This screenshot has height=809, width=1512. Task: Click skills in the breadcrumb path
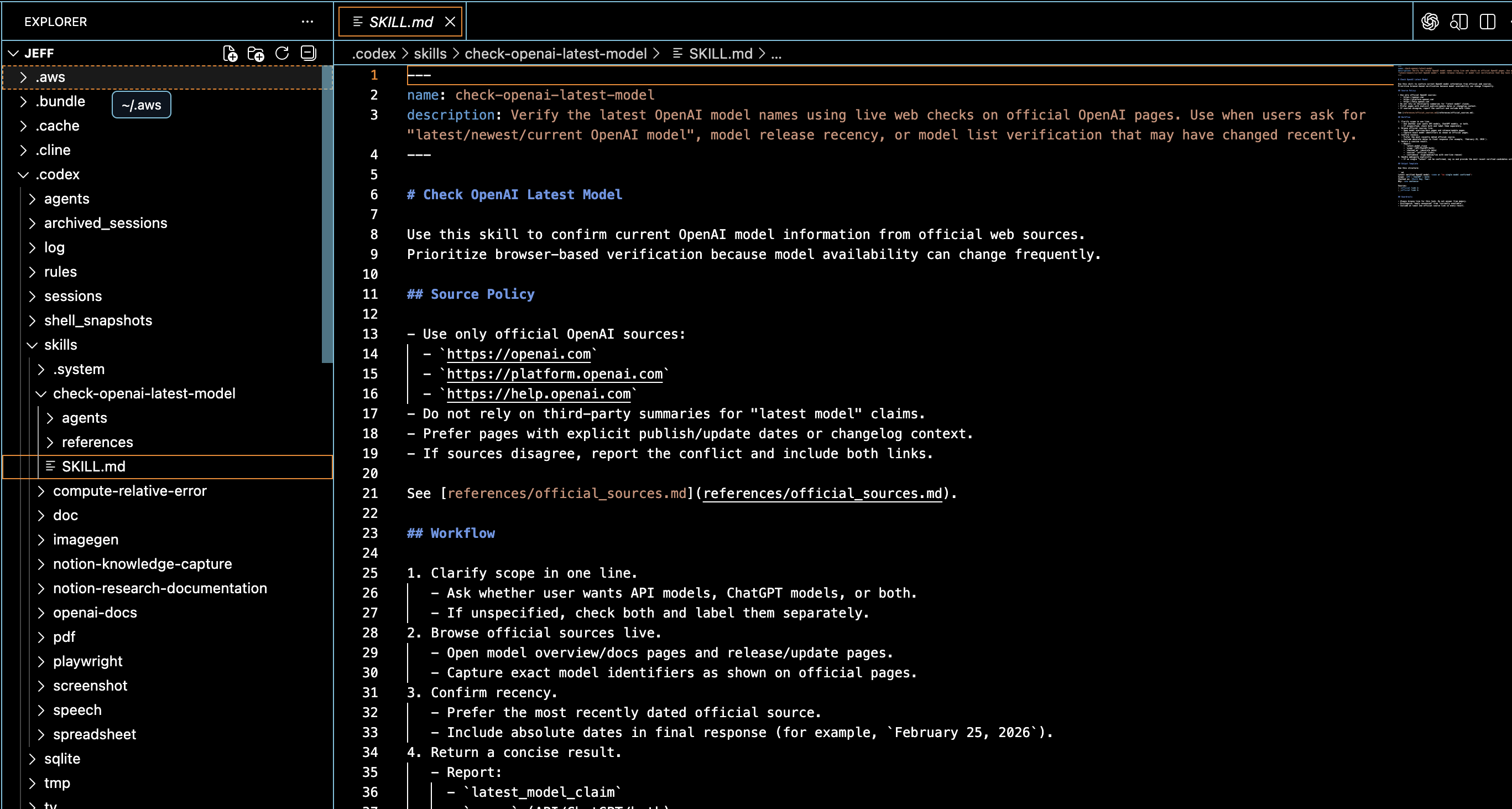430,54
